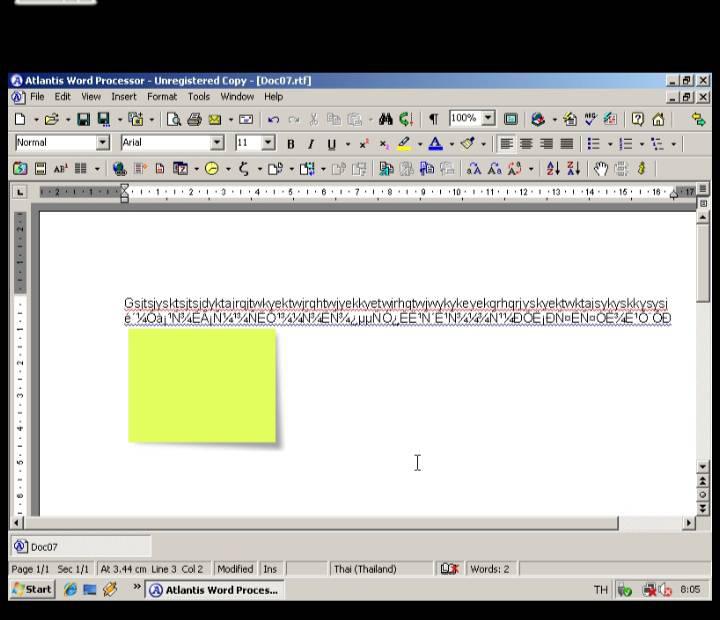The height and width of the screenshot is (620, 720).
Task: Center align the text
Action: (526, 144)
